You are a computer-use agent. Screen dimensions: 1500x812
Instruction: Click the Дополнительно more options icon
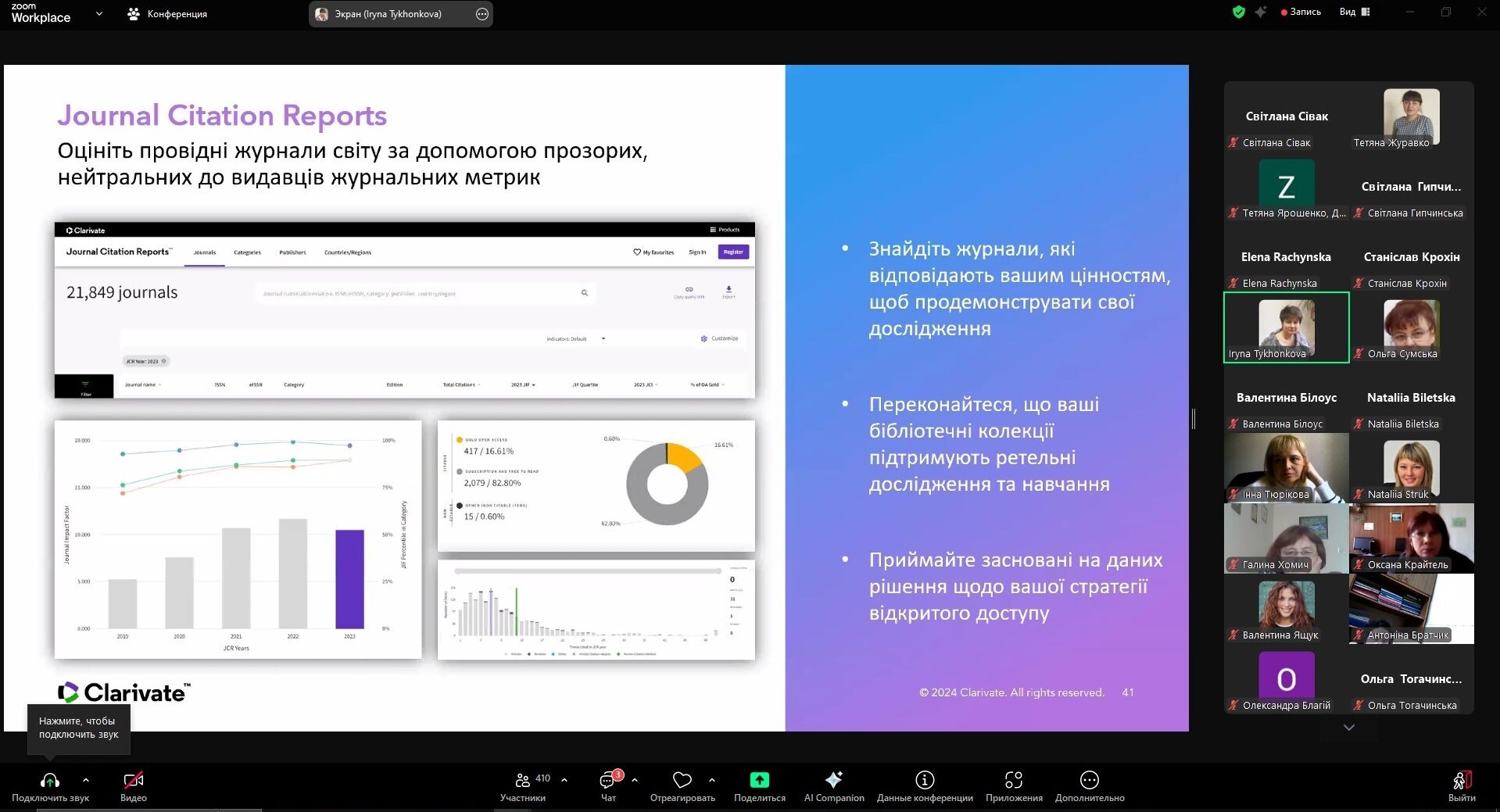click(x=1090, y=780)
